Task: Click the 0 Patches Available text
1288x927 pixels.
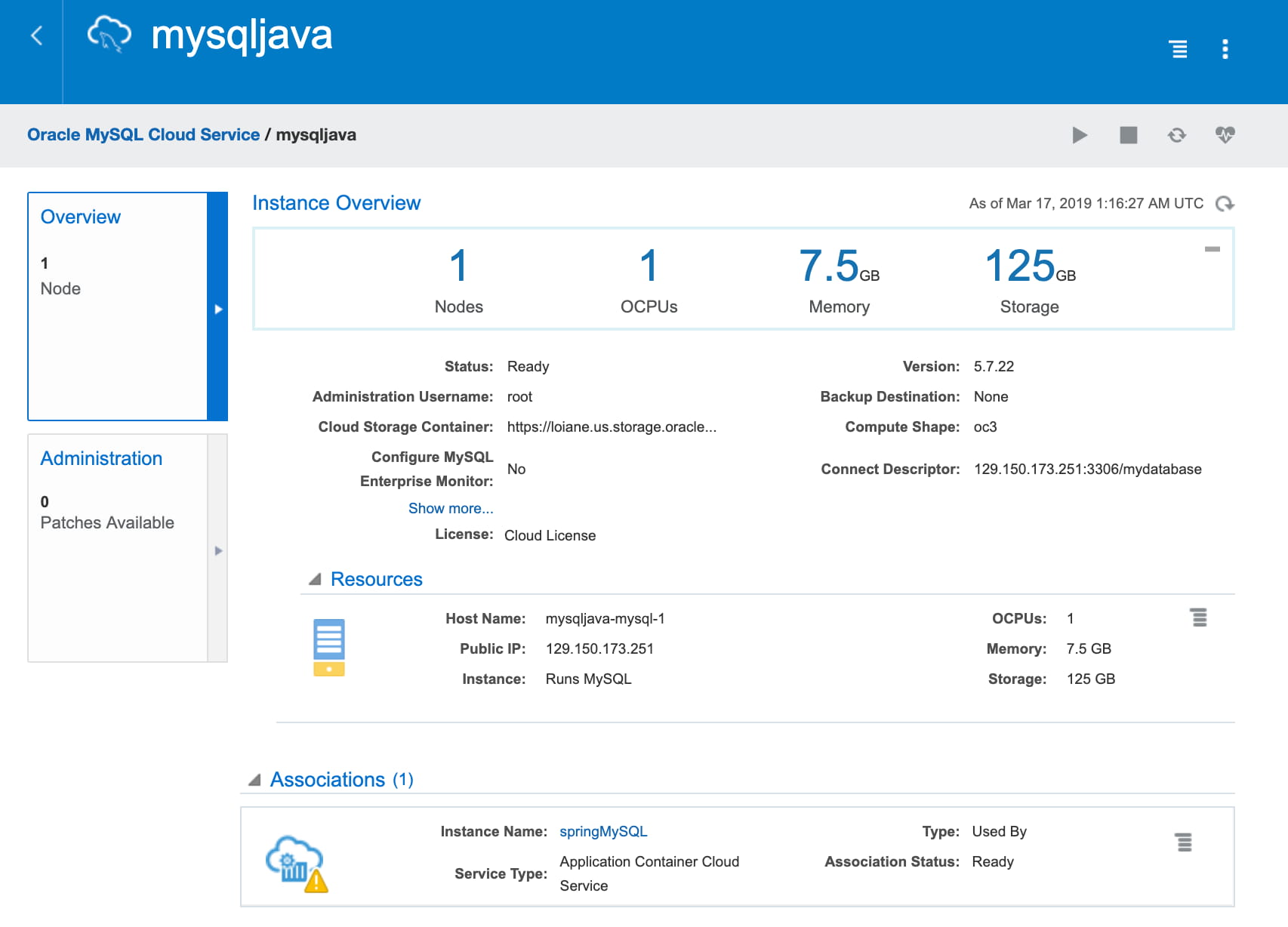Action: point(107,513)
